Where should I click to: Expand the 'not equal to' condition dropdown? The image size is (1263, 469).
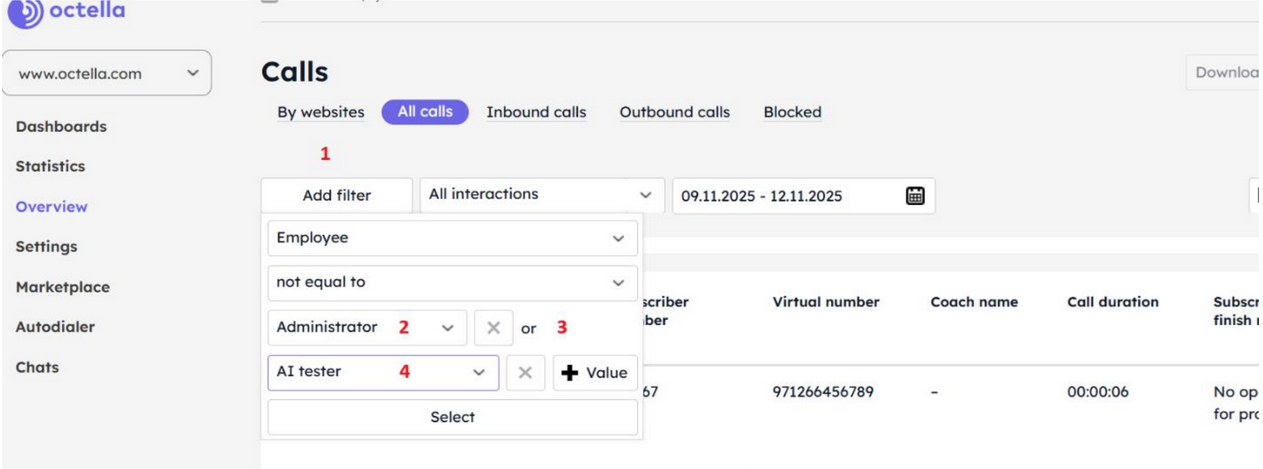[452, 283]
